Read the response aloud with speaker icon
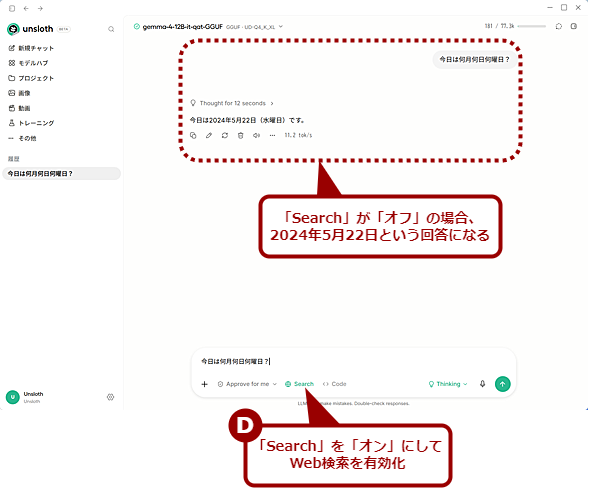Image resolution: width=589 pixels, height=488 pixels. [x=256, y=135]
